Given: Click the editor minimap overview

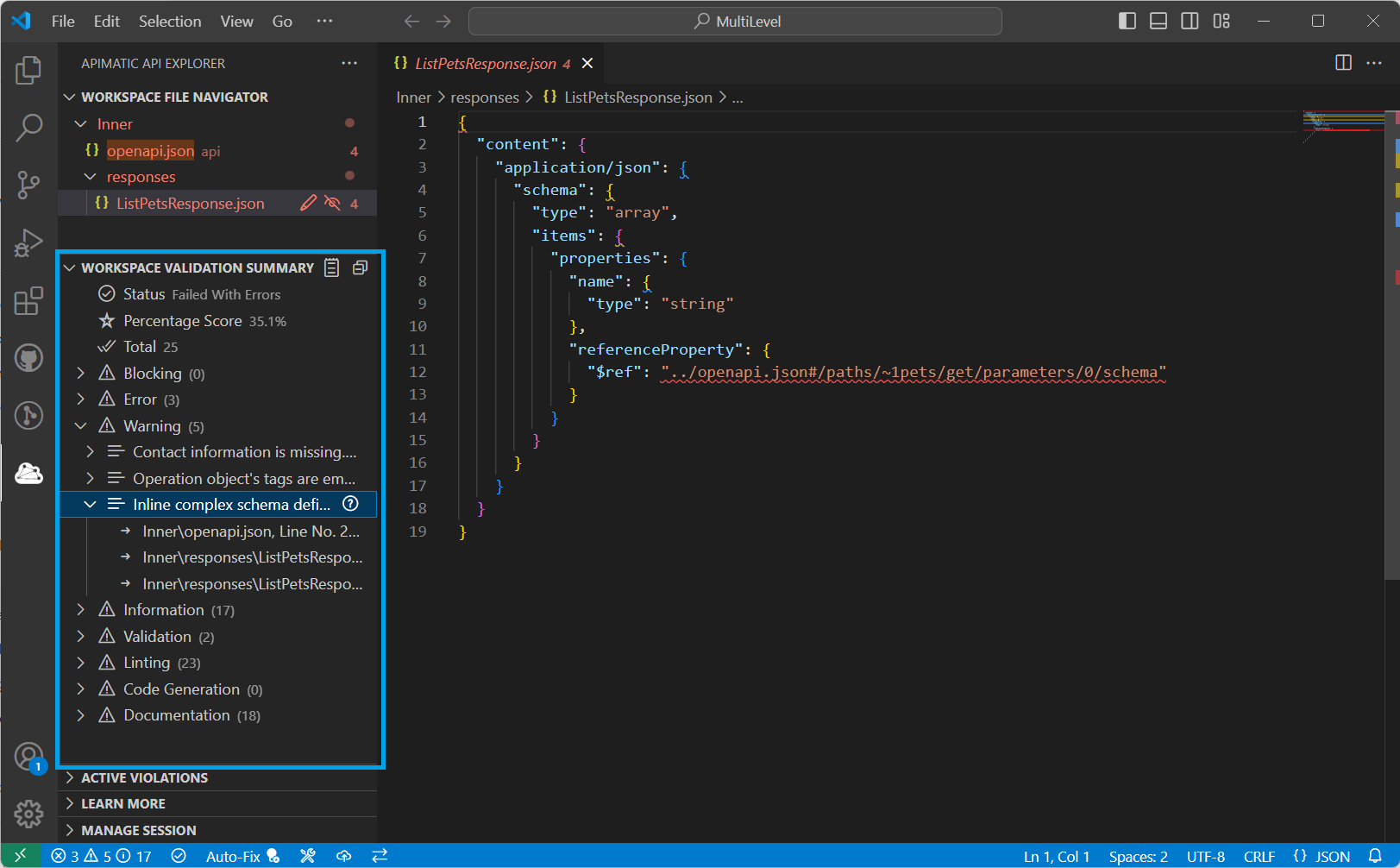Looking at the screenshot, I should [x=1343, y=125].
